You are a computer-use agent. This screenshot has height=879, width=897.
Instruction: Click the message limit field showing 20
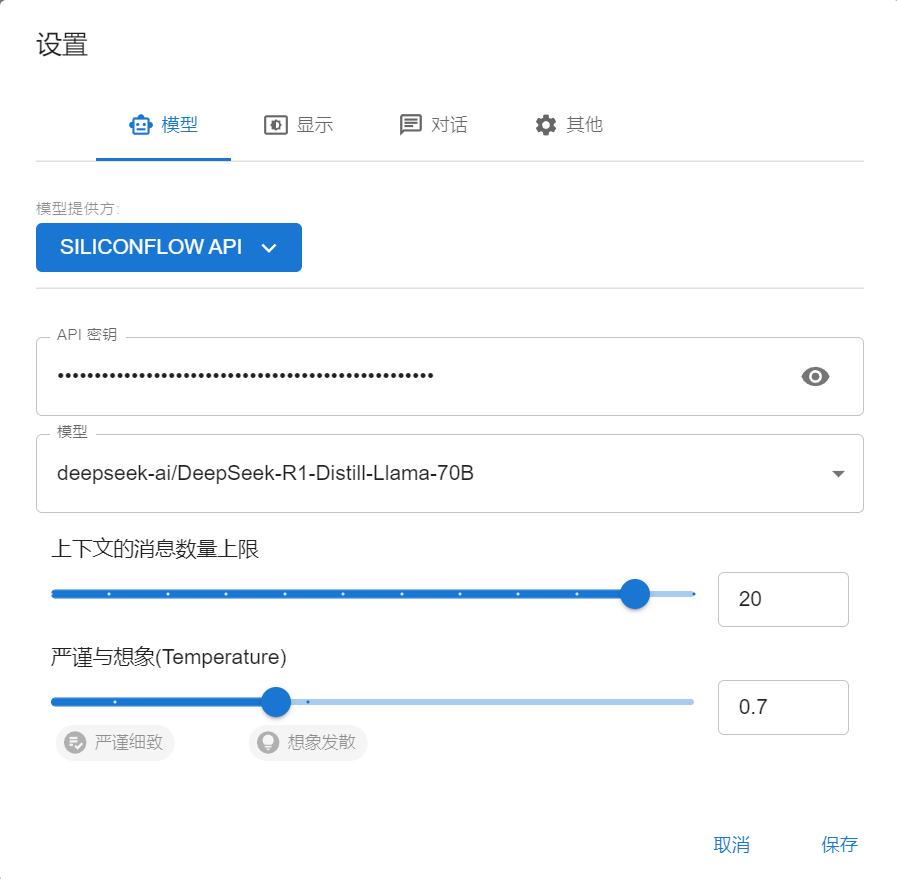[x=783, y=599]
